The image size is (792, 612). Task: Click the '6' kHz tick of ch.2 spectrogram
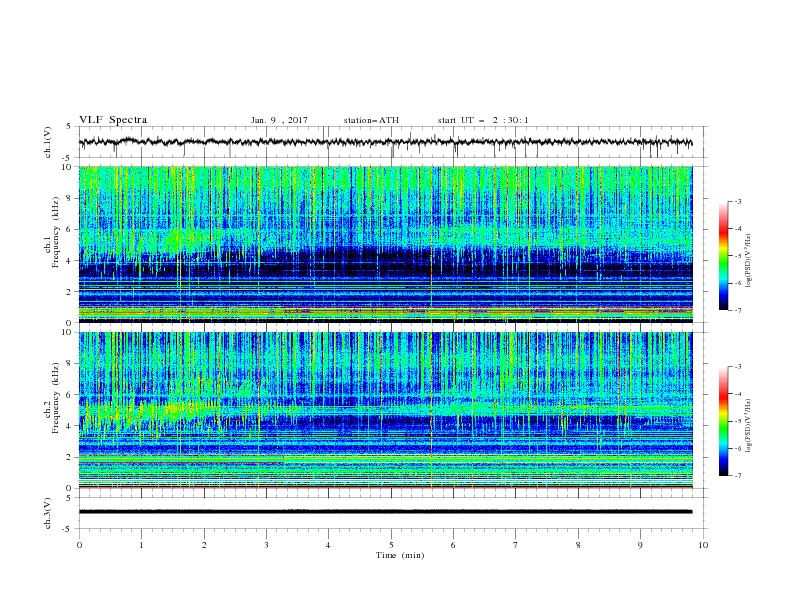70,395
